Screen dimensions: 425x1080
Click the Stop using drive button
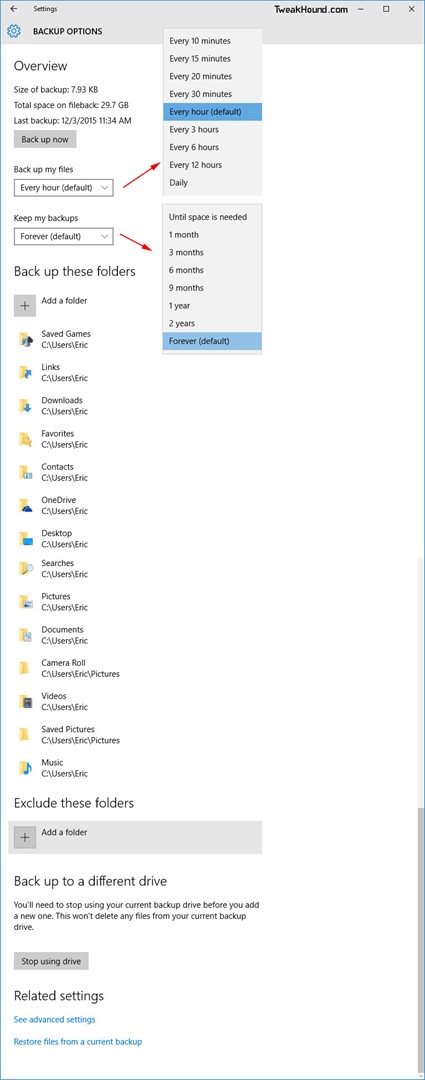pos(51,961)
